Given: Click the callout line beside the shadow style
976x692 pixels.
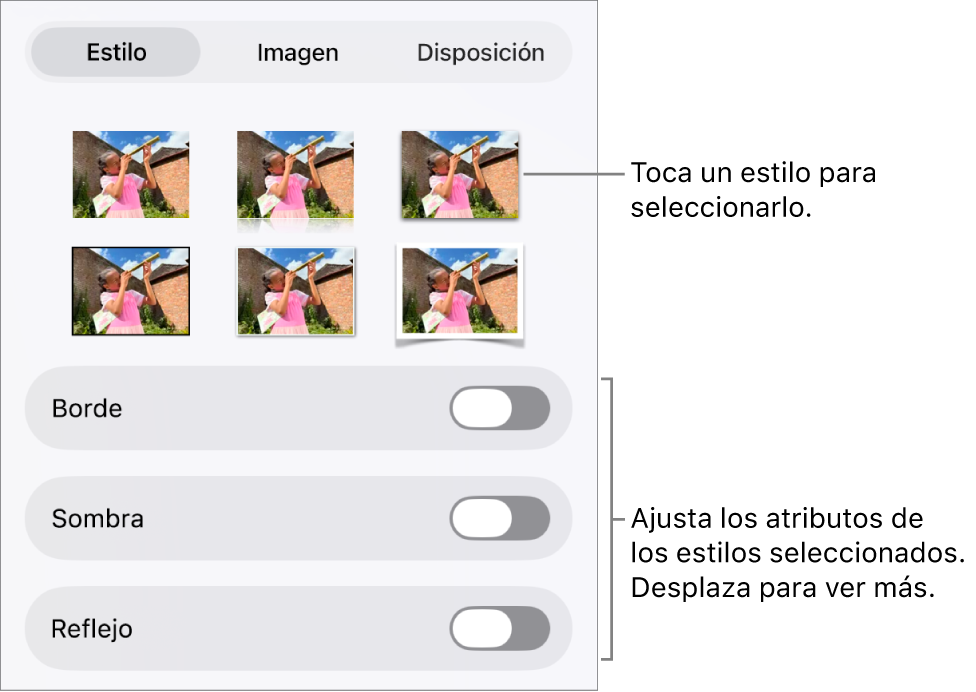Looking at the screenshot, I should click(x=574, y=174).
